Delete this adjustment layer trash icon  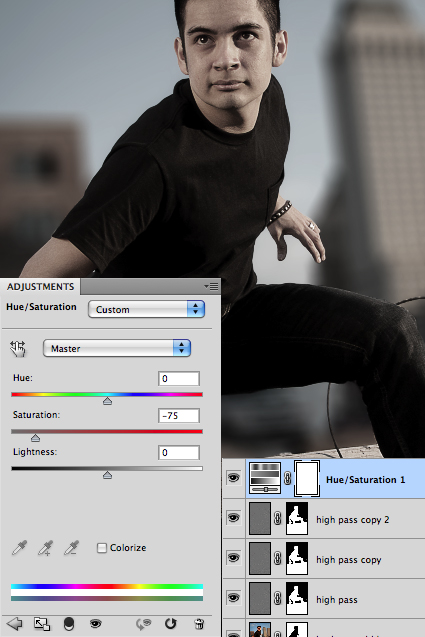coord(199,624)
